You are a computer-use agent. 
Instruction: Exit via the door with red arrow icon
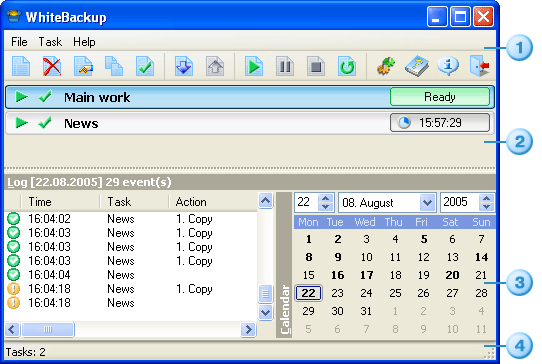(x=480, y=66)
